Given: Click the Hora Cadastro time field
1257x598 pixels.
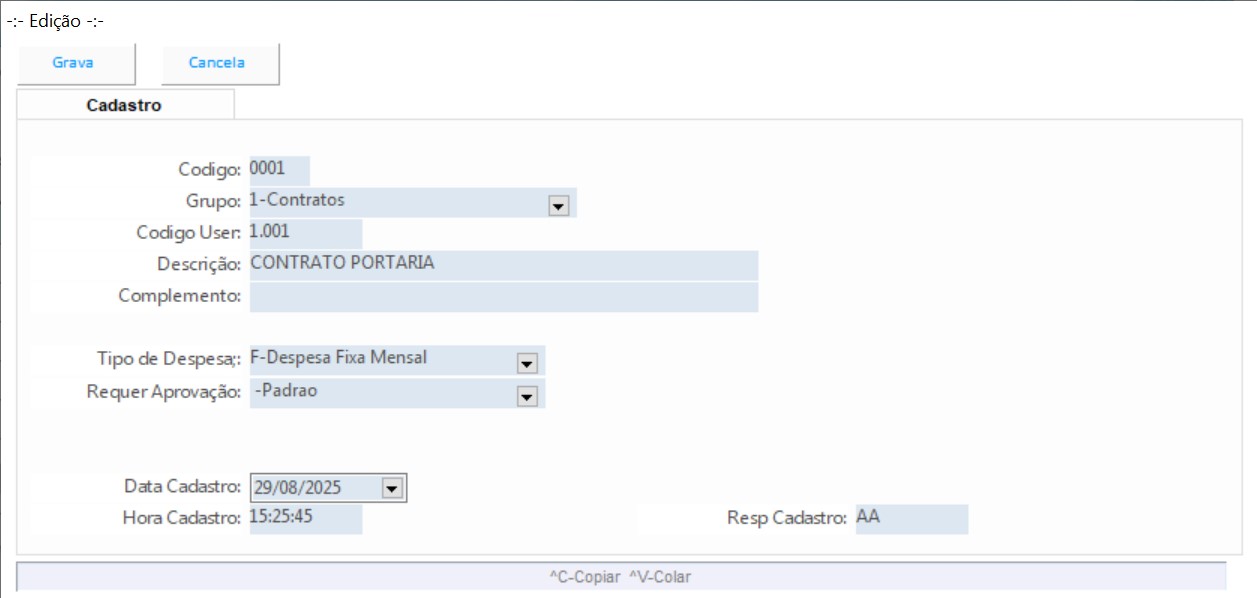Looking at the screenshot, I should click(x=304, y=519).
